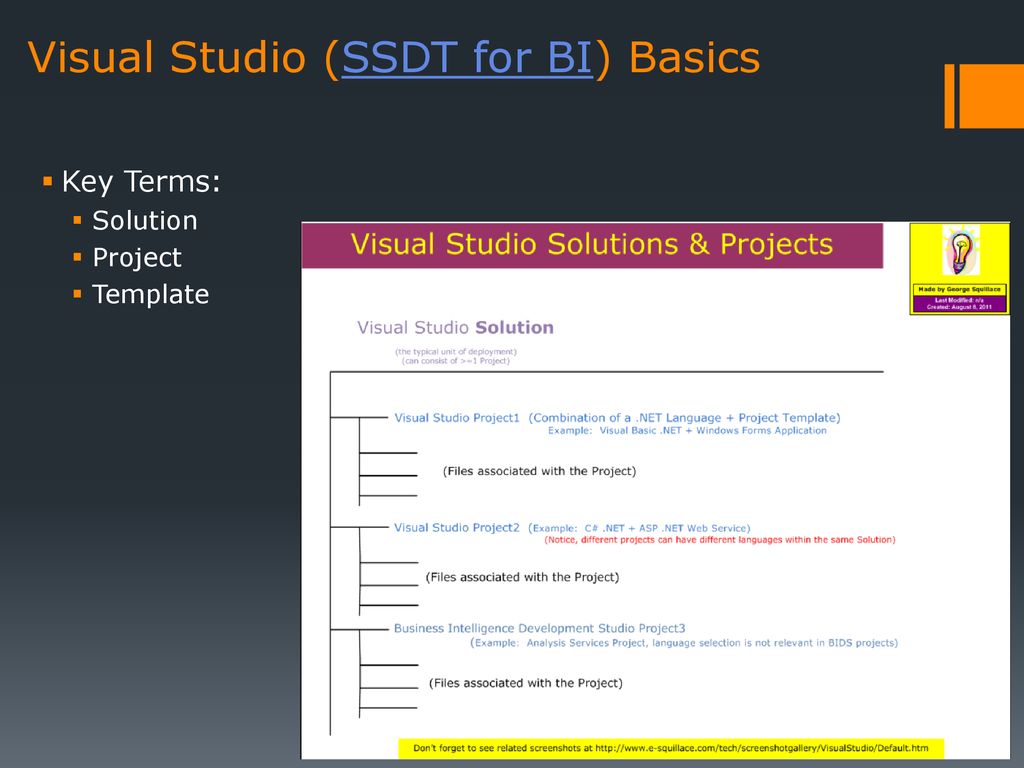1024x768 pixels.
Task: Select the 'Key Terms:' bullet text
Action: 141,182
